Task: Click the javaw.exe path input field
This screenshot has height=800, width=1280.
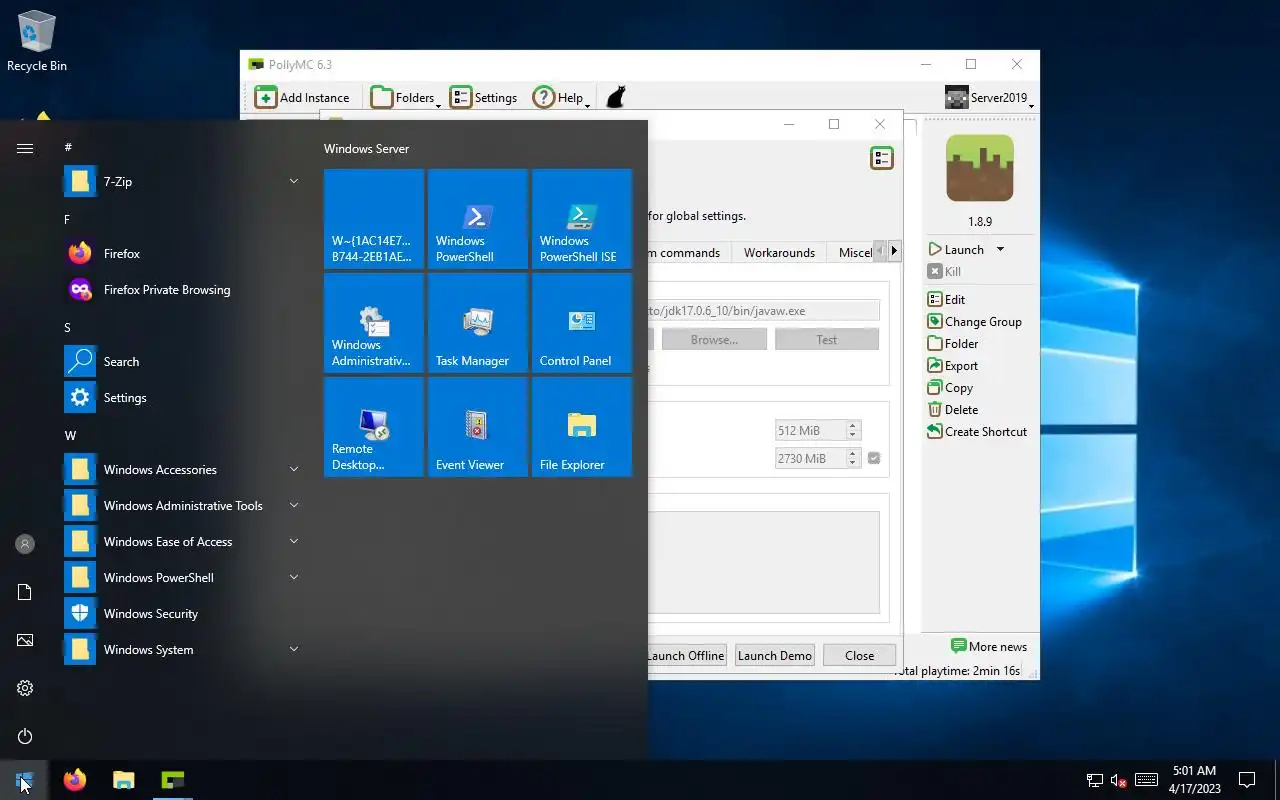Action: pos(764,311)
